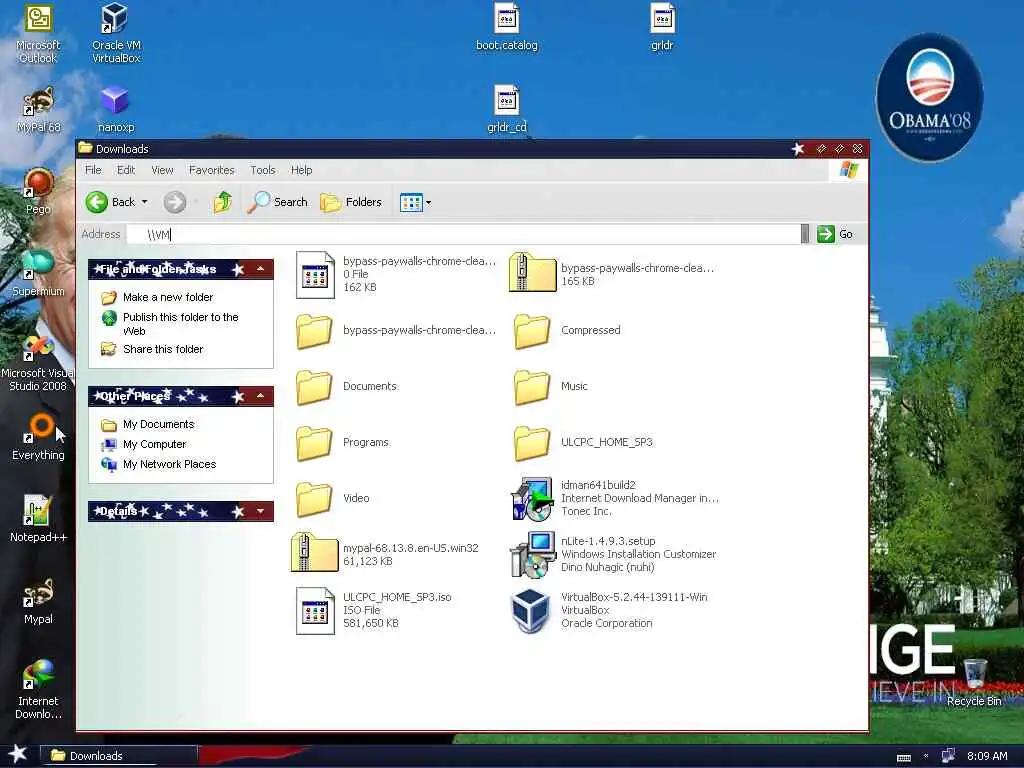
Task: Click the 8:09 AM system clock
Action: pos(987,756)
